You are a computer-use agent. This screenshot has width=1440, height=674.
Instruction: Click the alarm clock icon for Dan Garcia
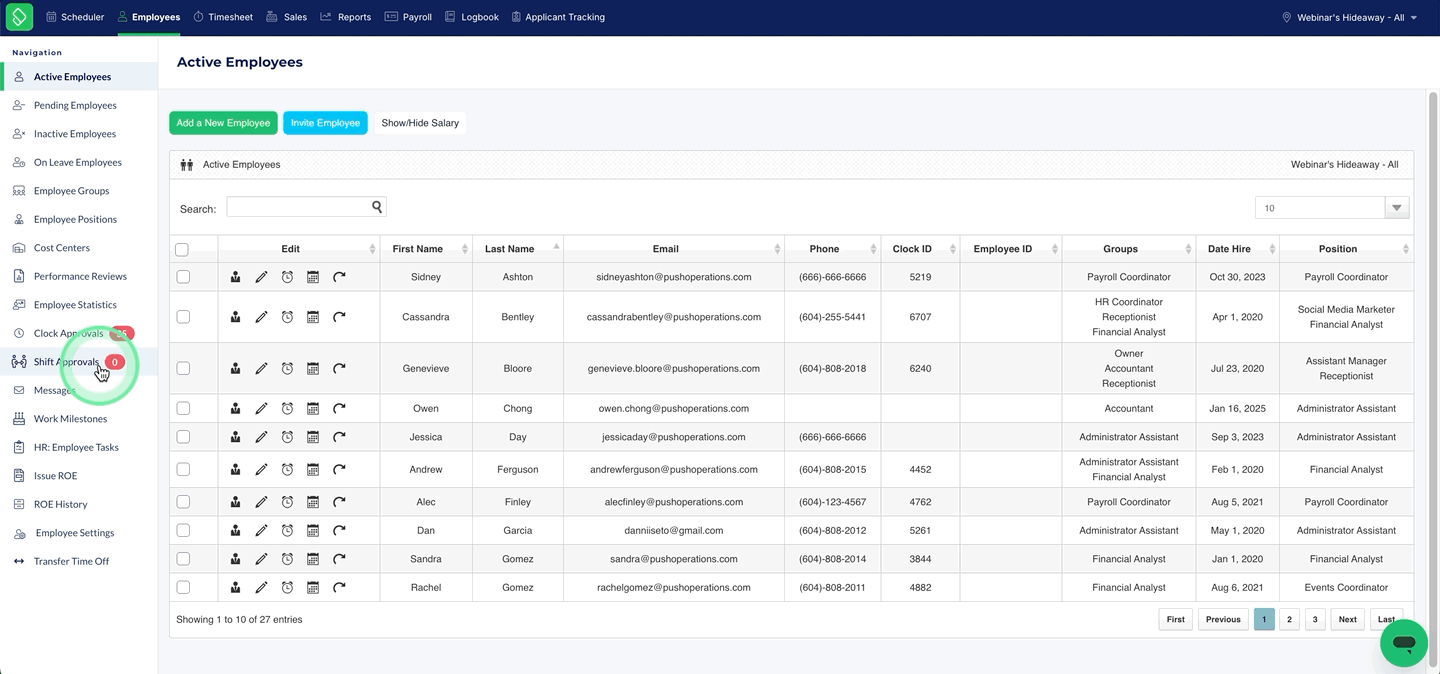tap(287, 531)
